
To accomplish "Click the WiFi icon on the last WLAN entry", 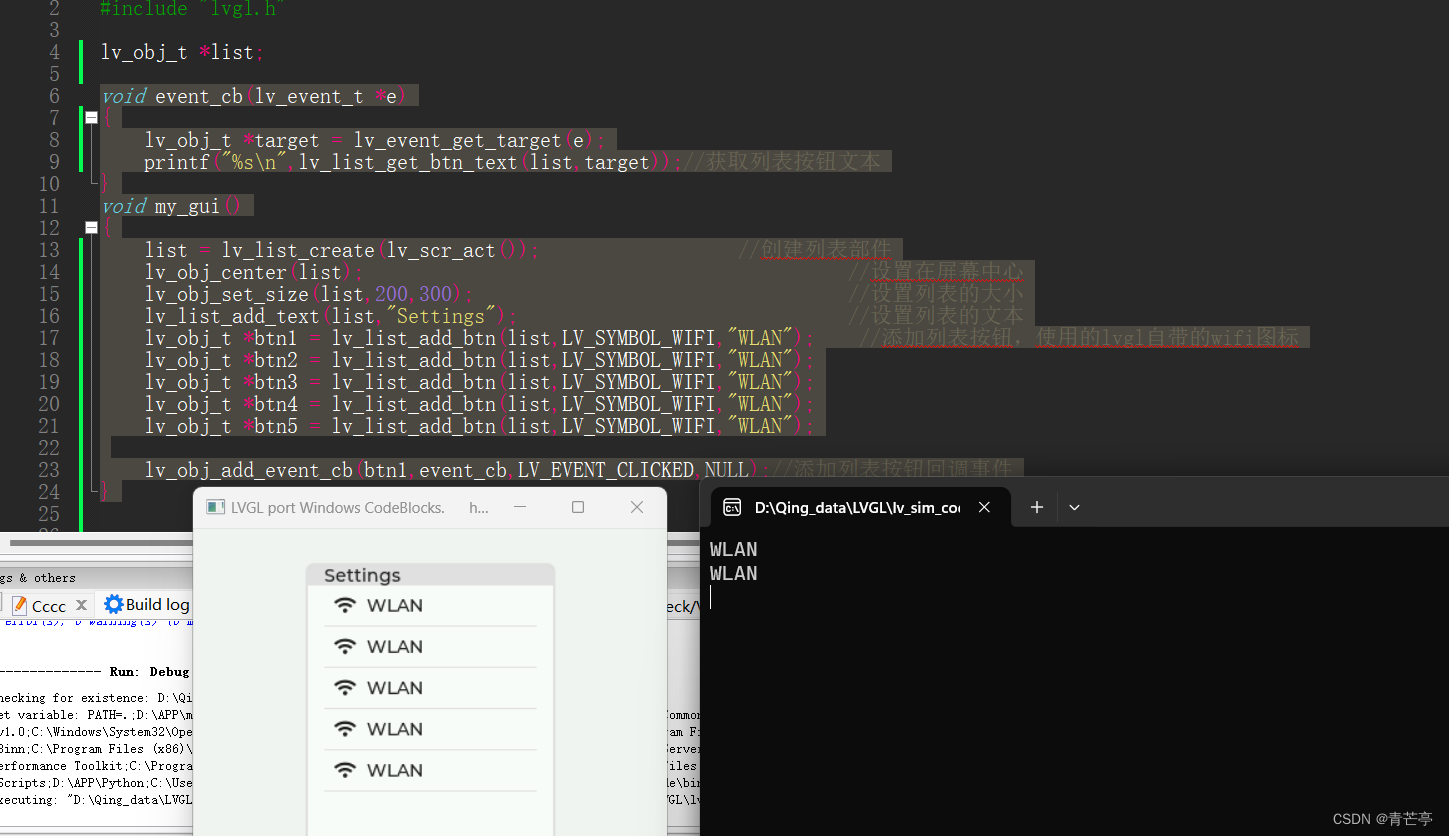I will (x=345, y=770).
